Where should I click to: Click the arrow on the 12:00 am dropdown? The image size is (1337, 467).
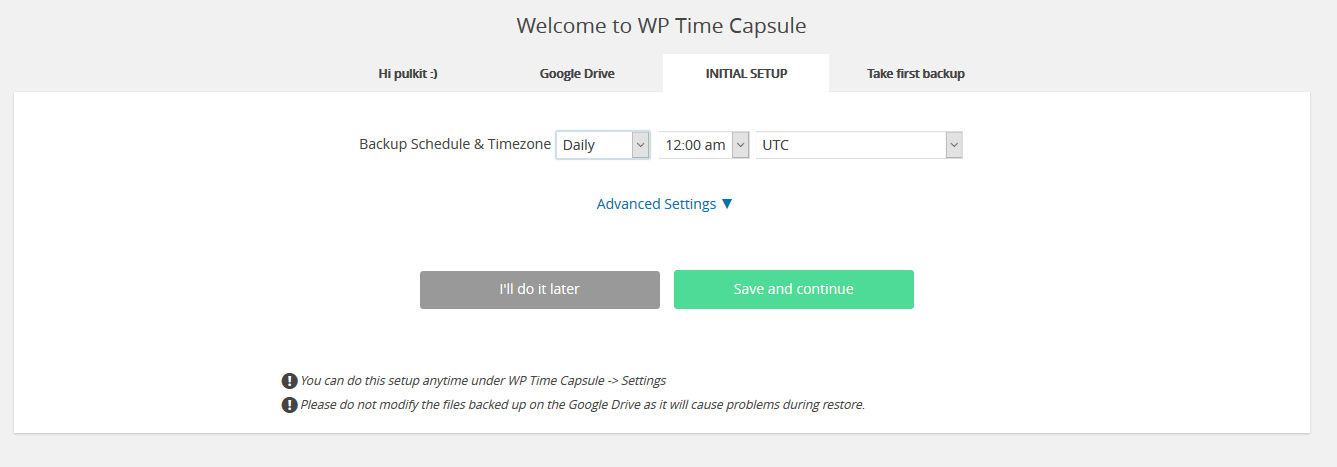coord(740,145)
